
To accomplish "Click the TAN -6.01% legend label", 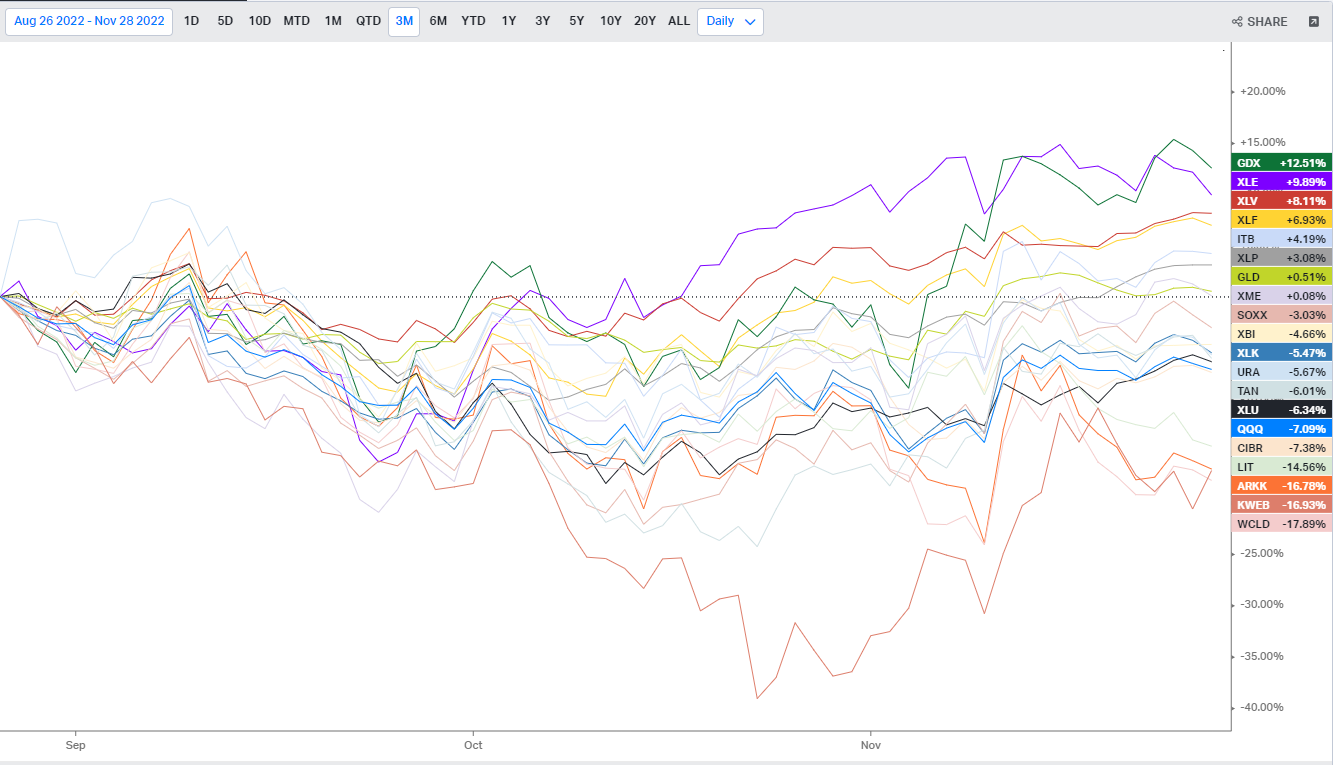I will coord(1281,391).
